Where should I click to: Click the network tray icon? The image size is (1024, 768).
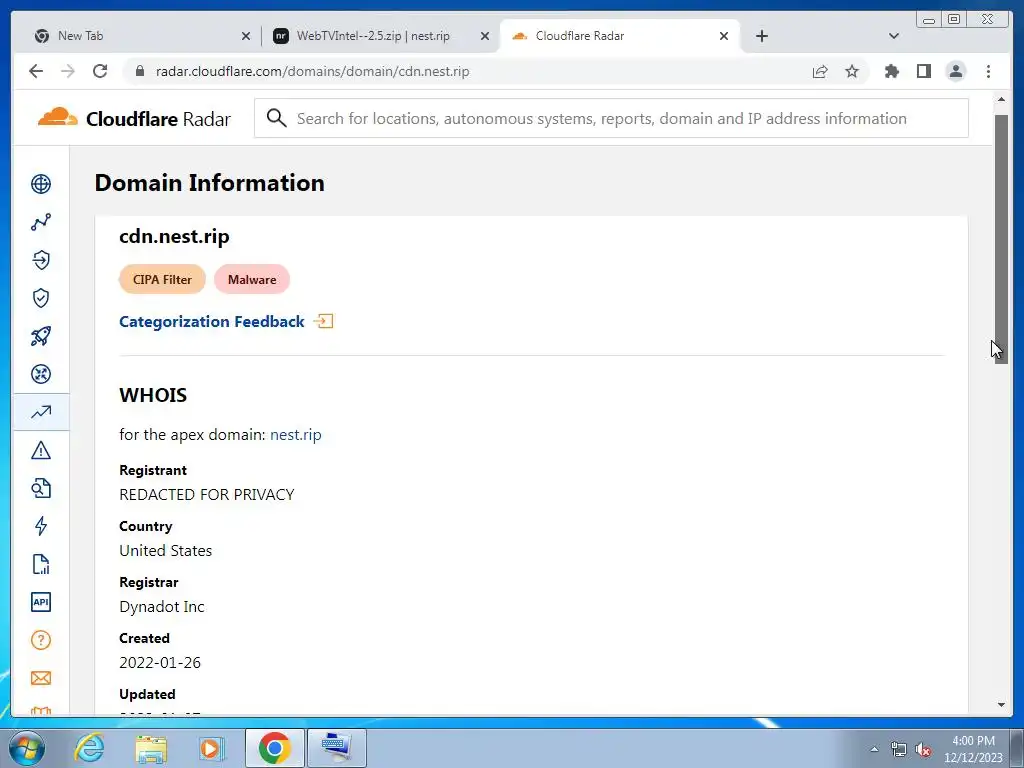898,750
